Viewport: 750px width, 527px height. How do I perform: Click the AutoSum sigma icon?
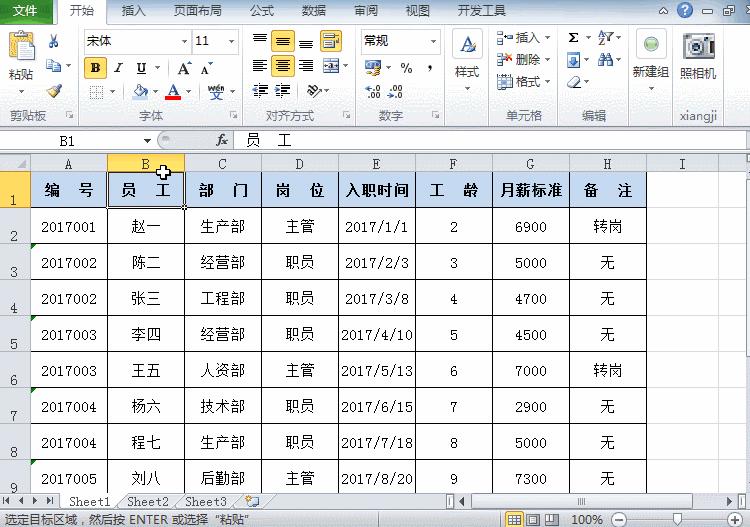point(574,37)
